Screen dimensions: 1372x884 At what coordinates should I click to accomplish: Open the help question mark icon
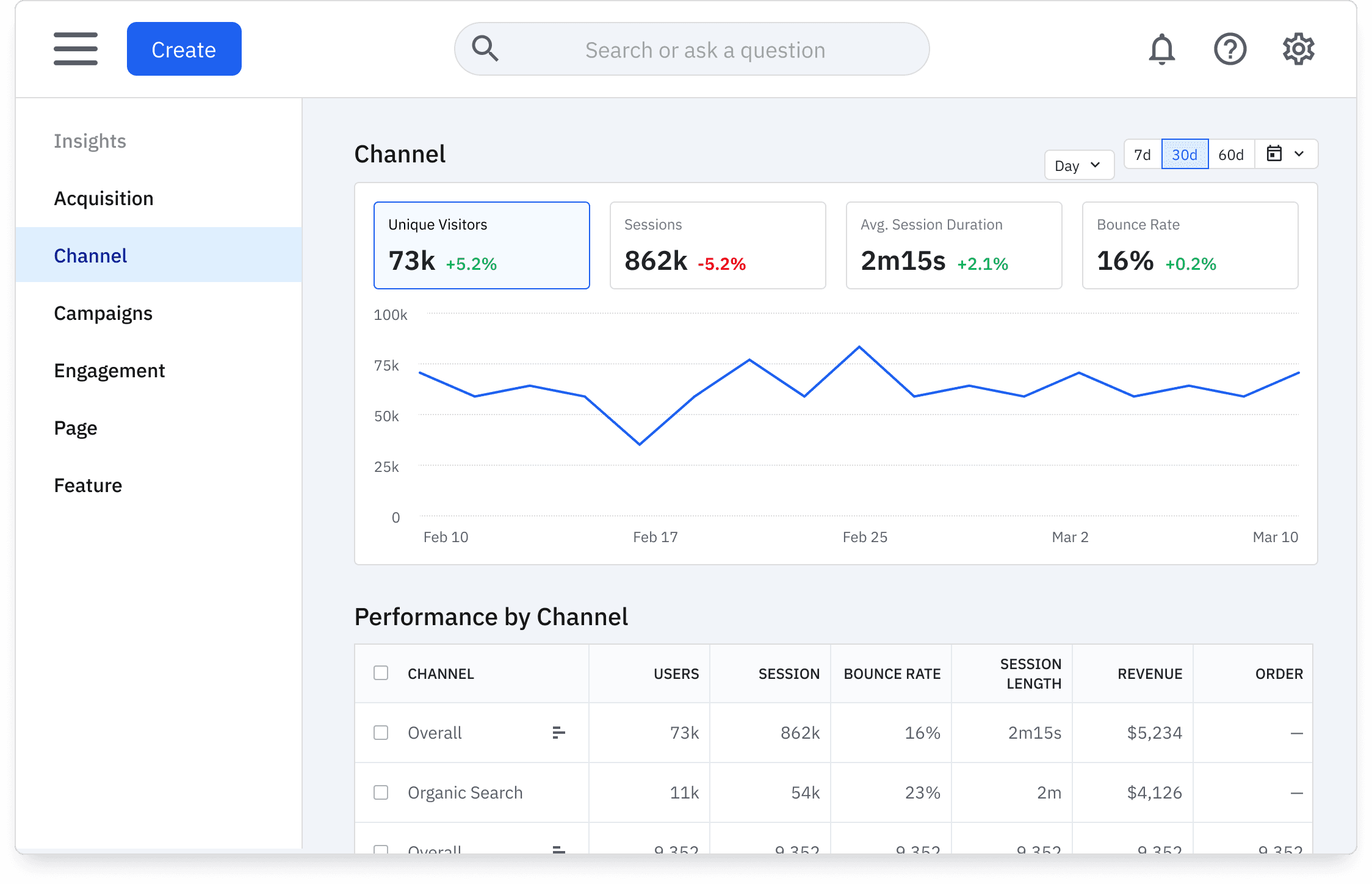pos(1230,49)
